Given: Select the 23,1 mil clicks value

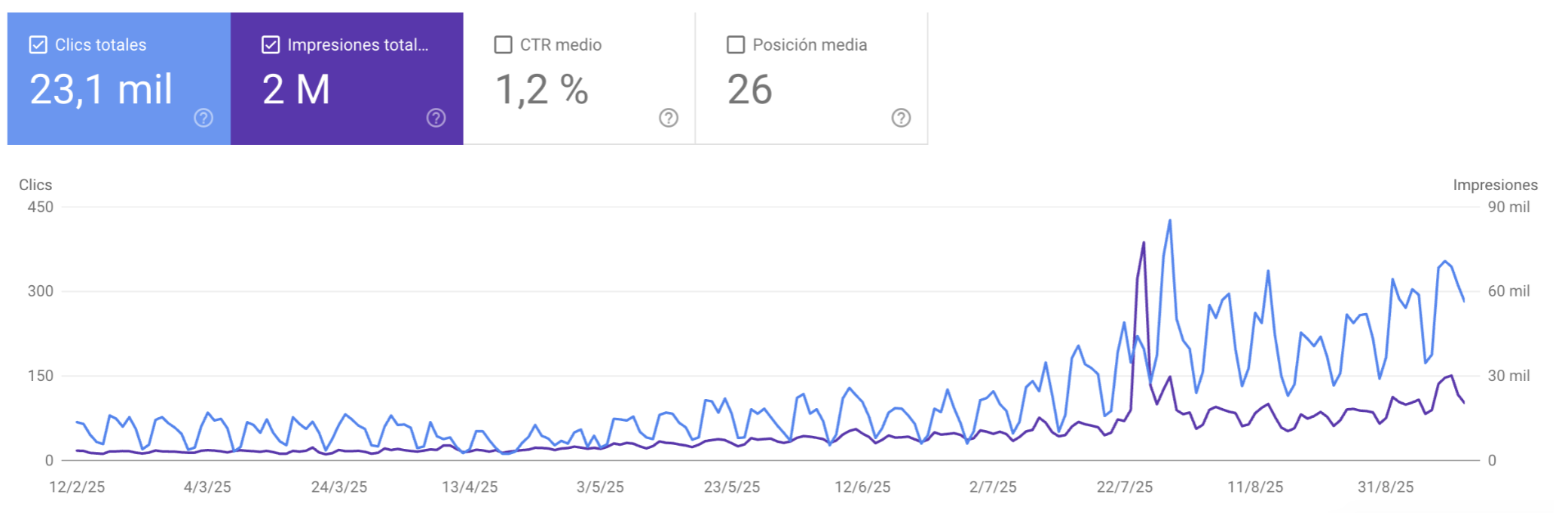Looking at the screenshot, I should pos(101,90).
